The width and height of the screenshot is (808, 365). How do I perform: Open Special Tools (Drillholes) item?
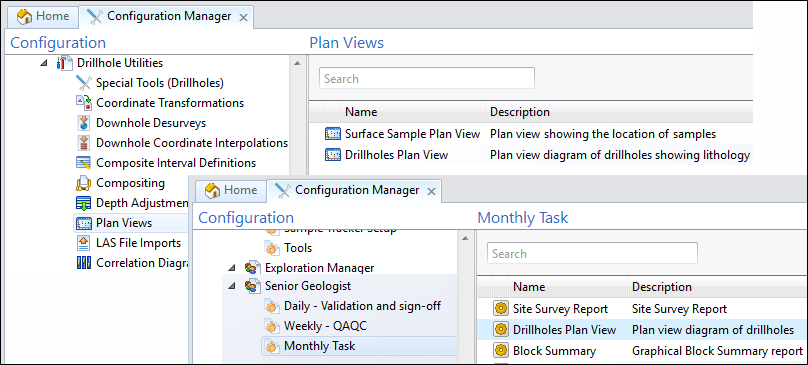tap(159, 82)
